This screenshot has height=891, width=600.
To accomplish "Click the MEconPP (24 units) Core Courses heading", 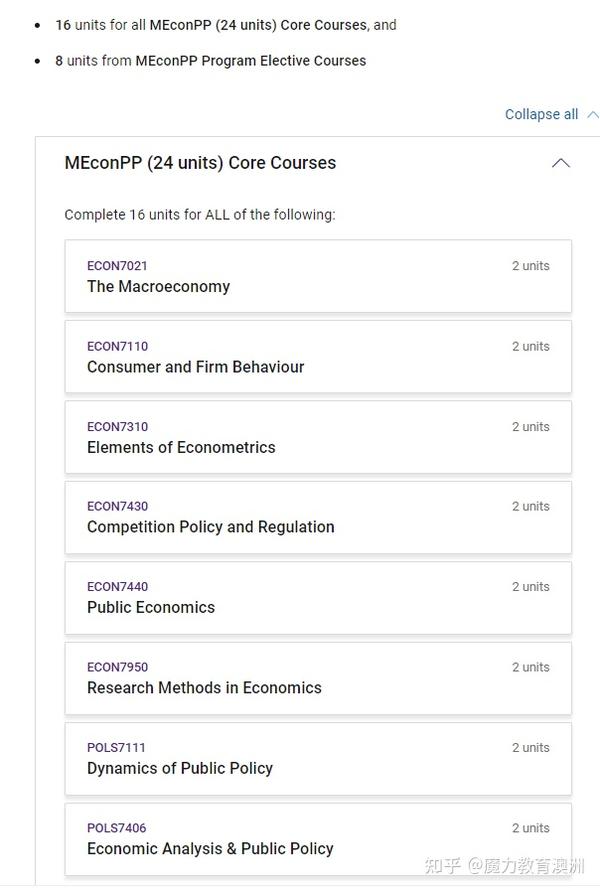I will [x=201, y=163].
